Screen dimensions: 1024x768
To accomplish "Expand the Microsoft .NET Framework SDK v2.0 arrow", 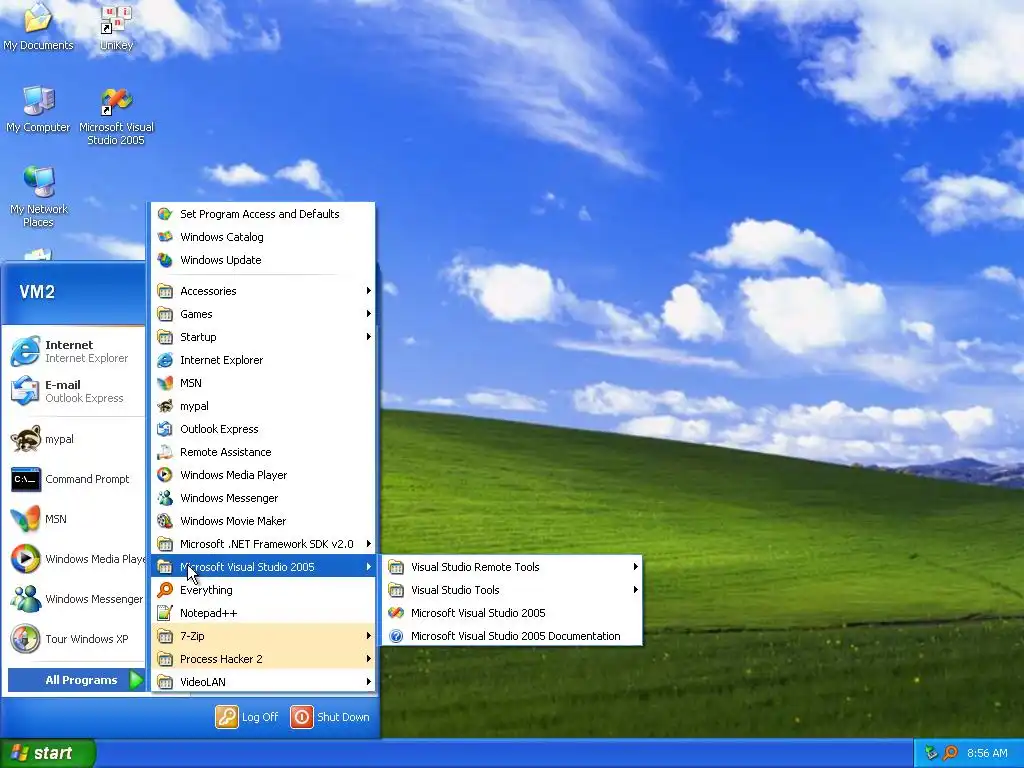I will click(368, 544).
